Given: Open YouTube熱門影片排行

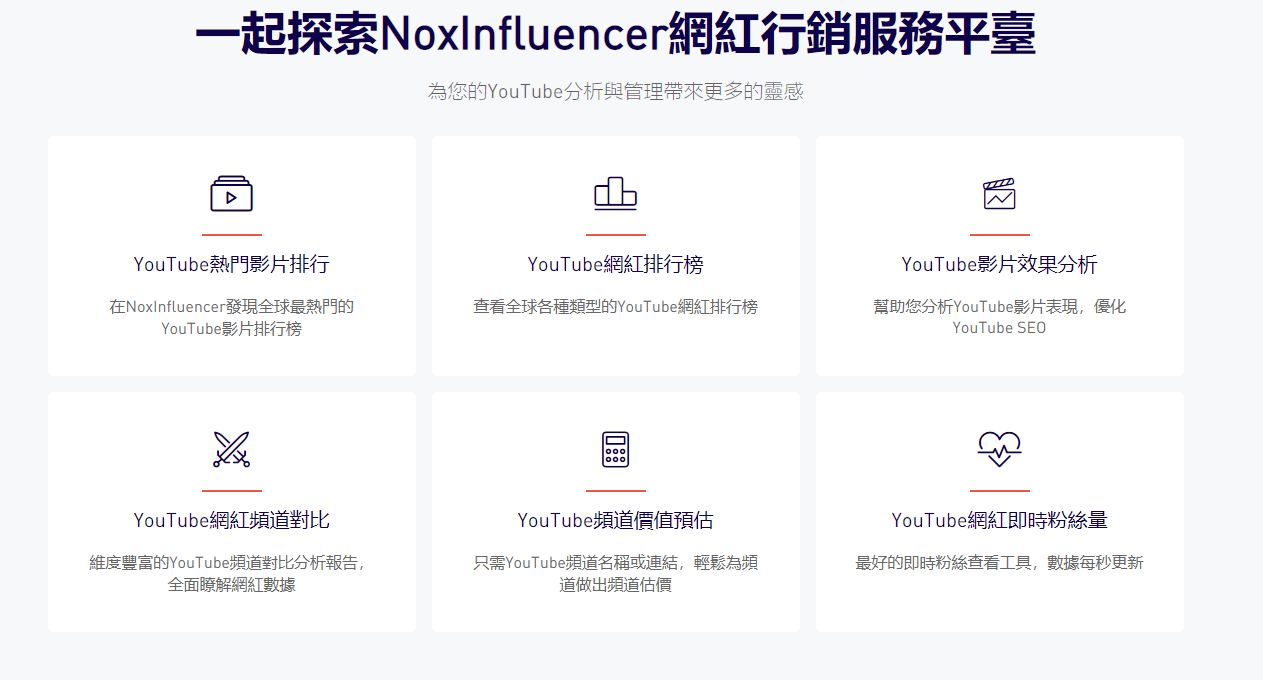Looking at the screenshot, I should pyautogui.click(x=231, y=263).
